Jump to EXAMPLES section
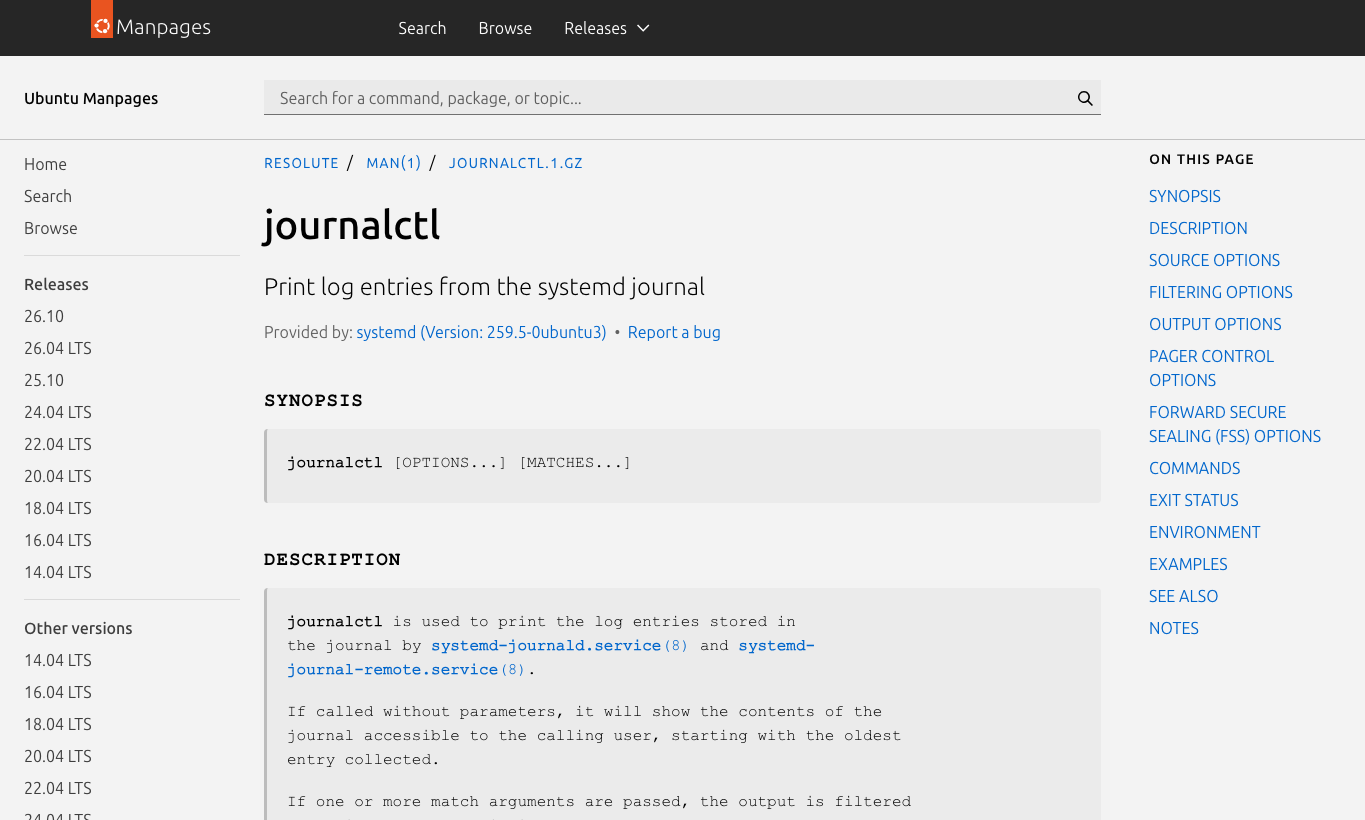The image size is (1365, 820). point(1188,564)
